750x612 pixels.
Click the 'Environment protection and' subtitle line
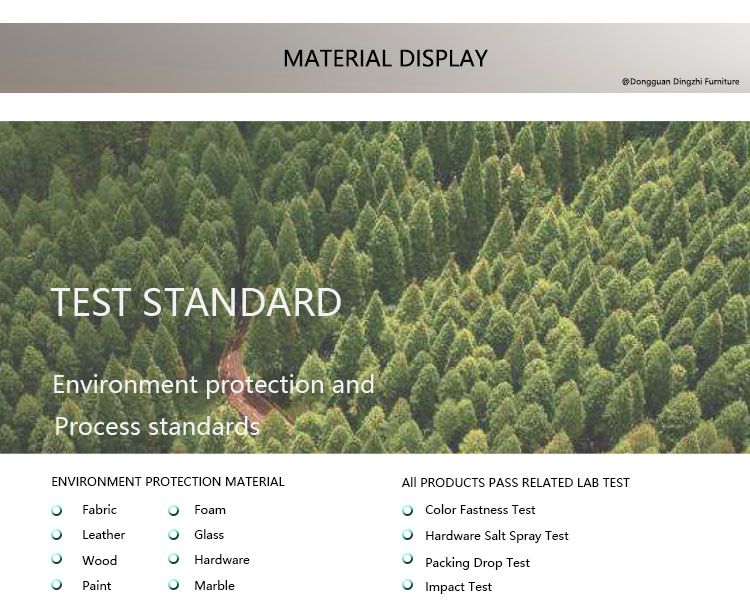coord(213,385)
